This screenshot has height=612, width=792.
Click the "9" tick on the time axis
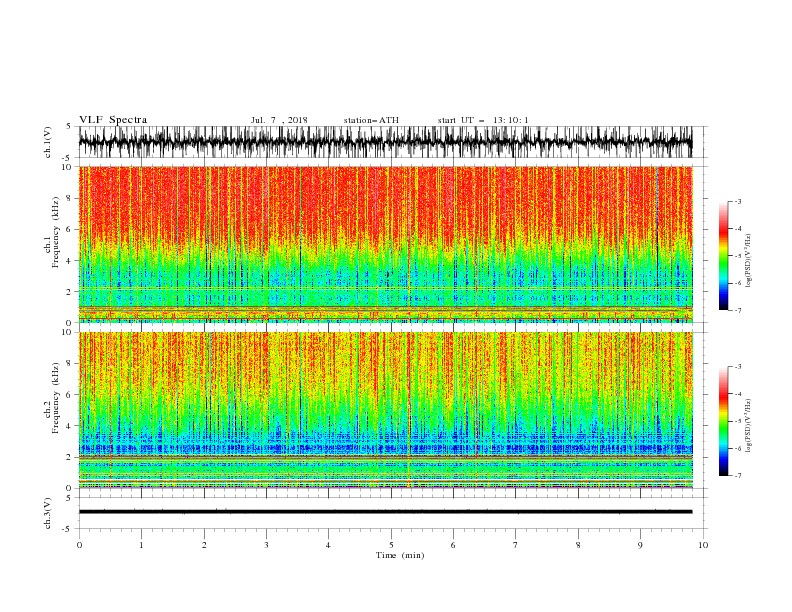click(640, 545)
